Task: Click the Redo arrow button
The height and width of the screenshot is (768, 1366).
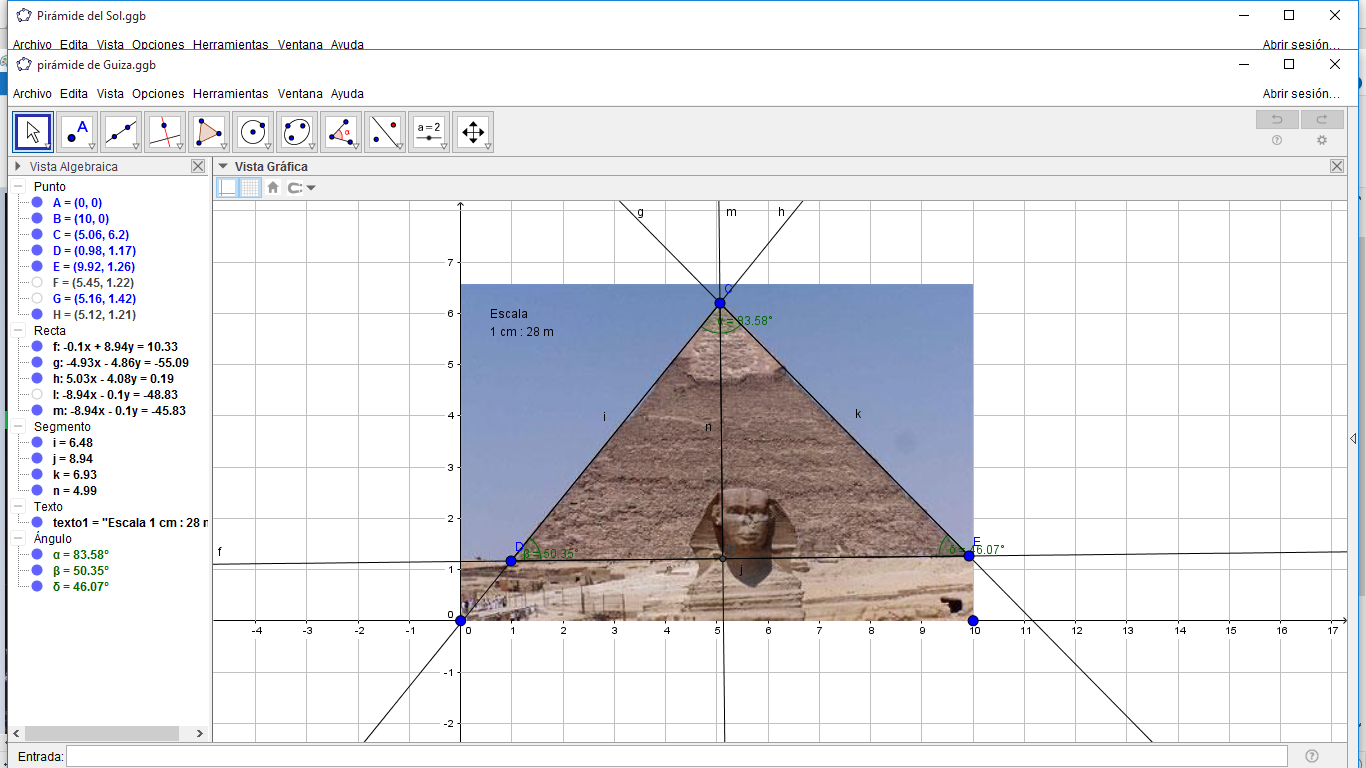Action: point(1322,120)
